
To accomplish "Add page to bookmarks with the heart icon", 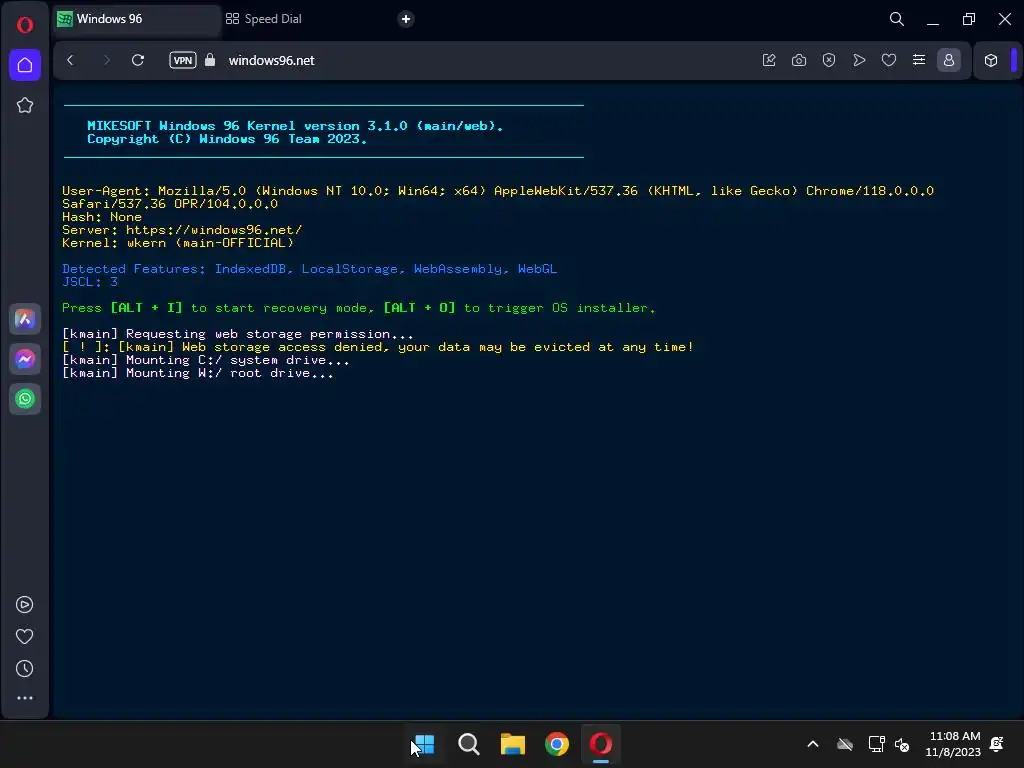I will [889, 60].
